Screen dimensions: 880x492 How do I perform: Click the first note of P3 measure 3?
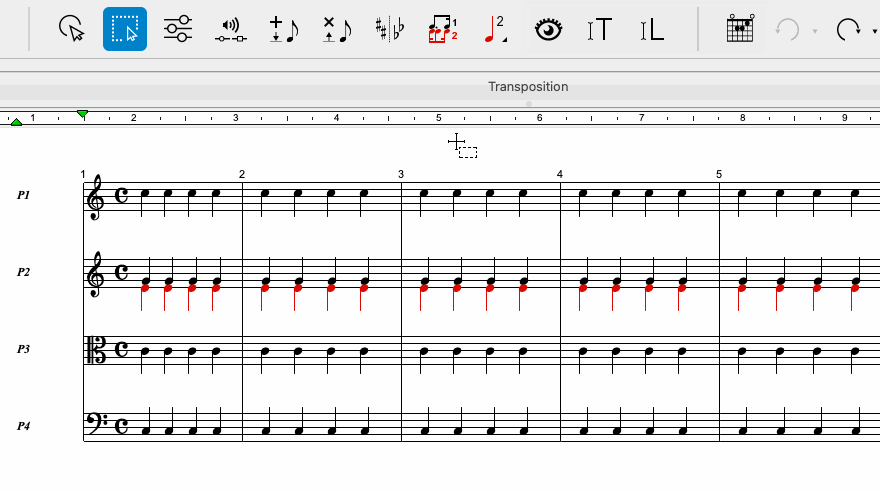coord(424,352)
